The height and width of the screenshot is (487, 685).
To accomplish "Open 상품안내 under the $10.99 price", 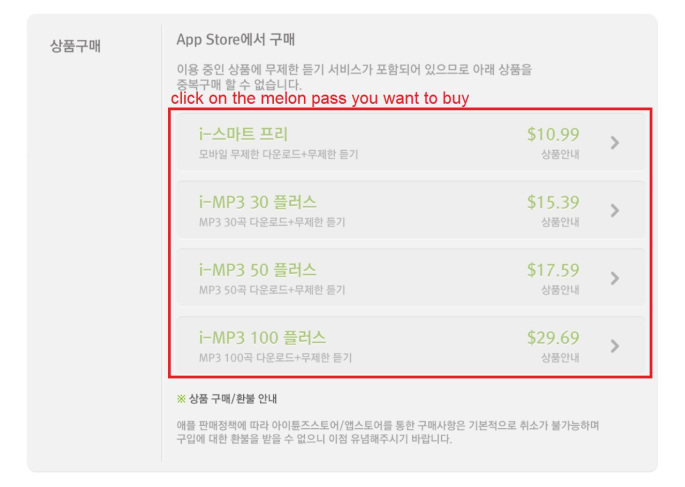I will 560,154.
